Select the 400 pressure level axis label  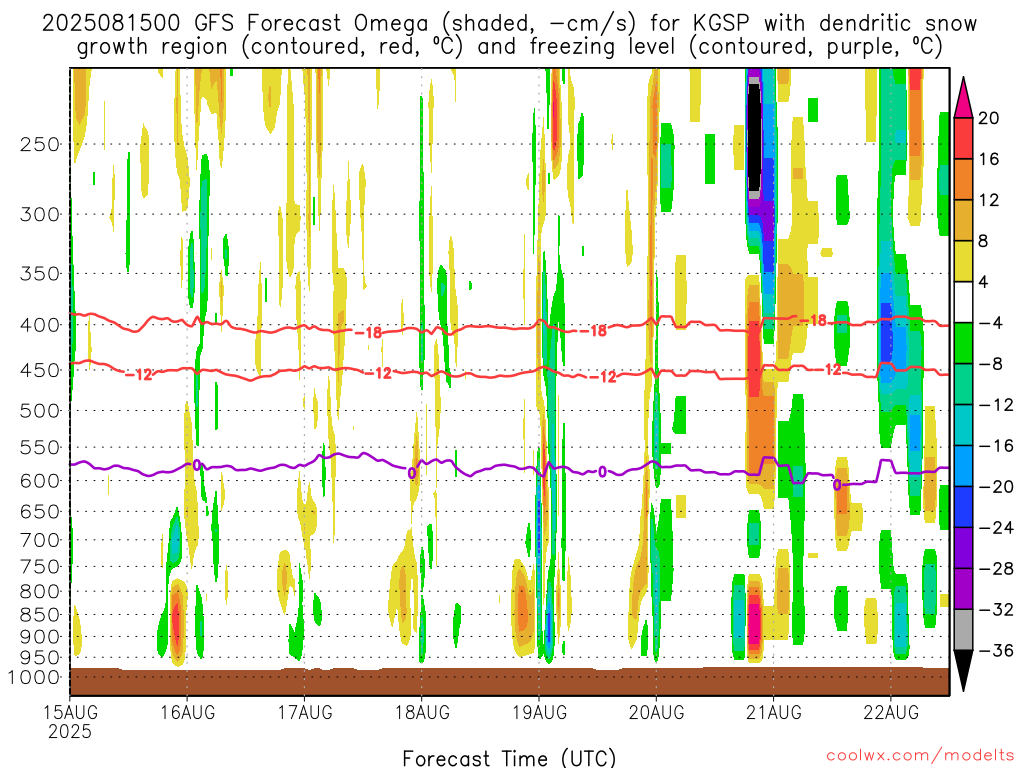[x=40, y=325]
